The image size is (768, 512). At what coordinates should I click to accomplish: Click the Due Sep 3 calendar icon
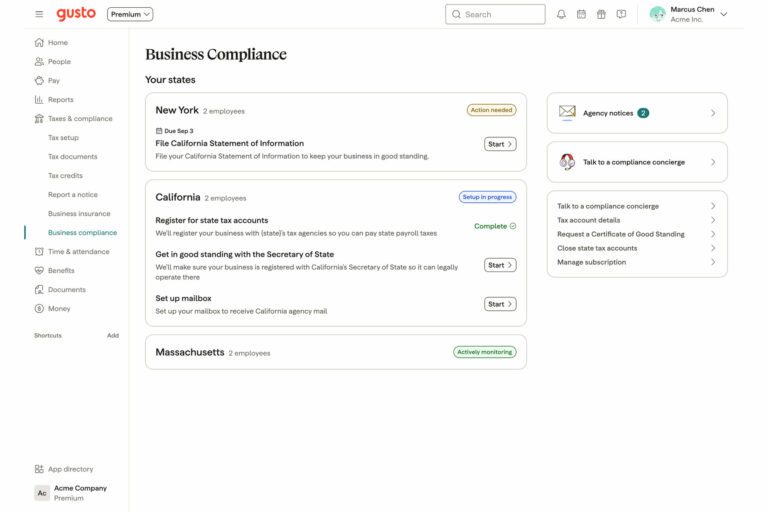point(159,131)
